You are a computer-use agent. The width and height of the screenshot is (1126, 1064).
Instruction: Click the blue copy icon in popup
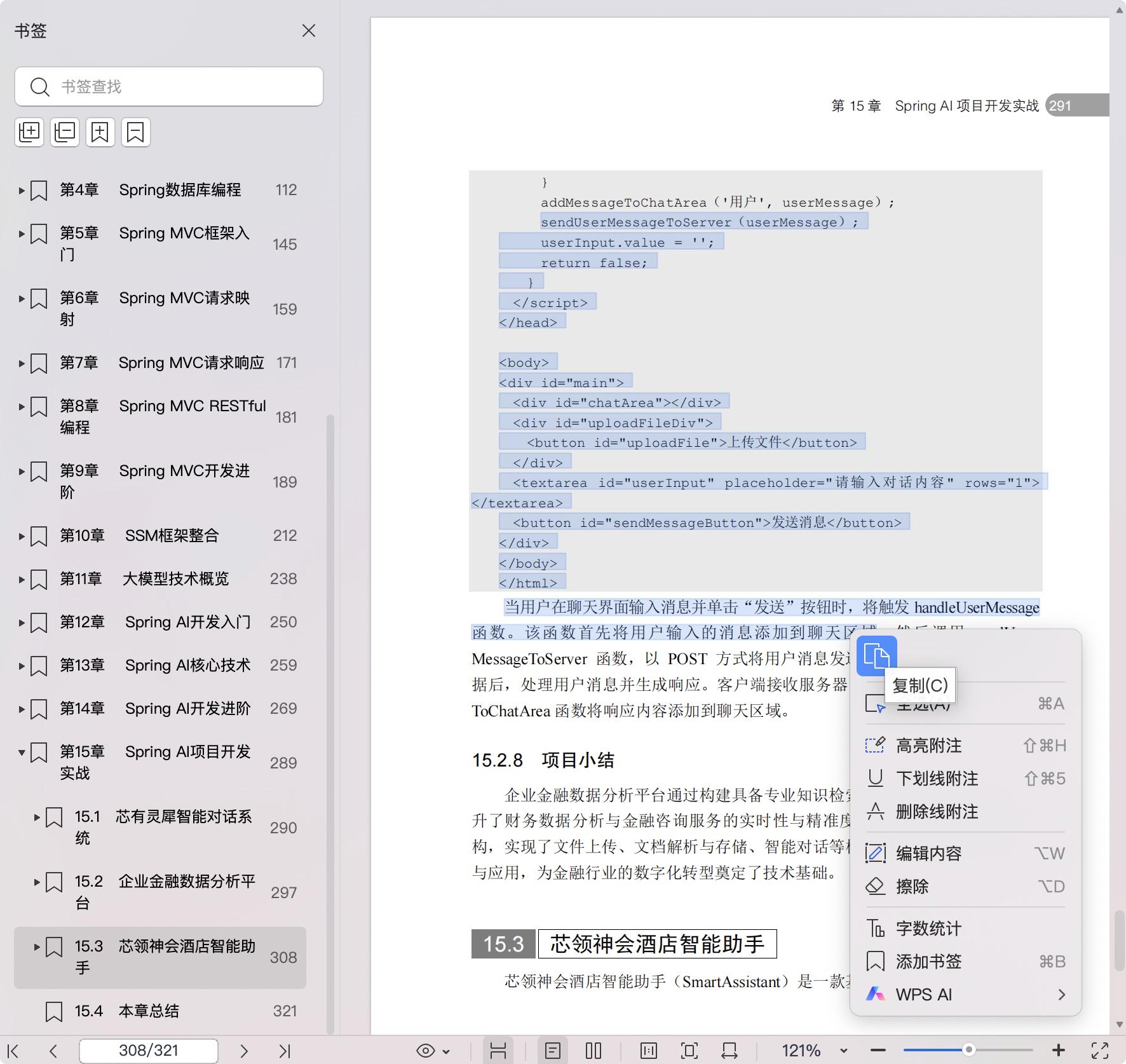point(876,655)
